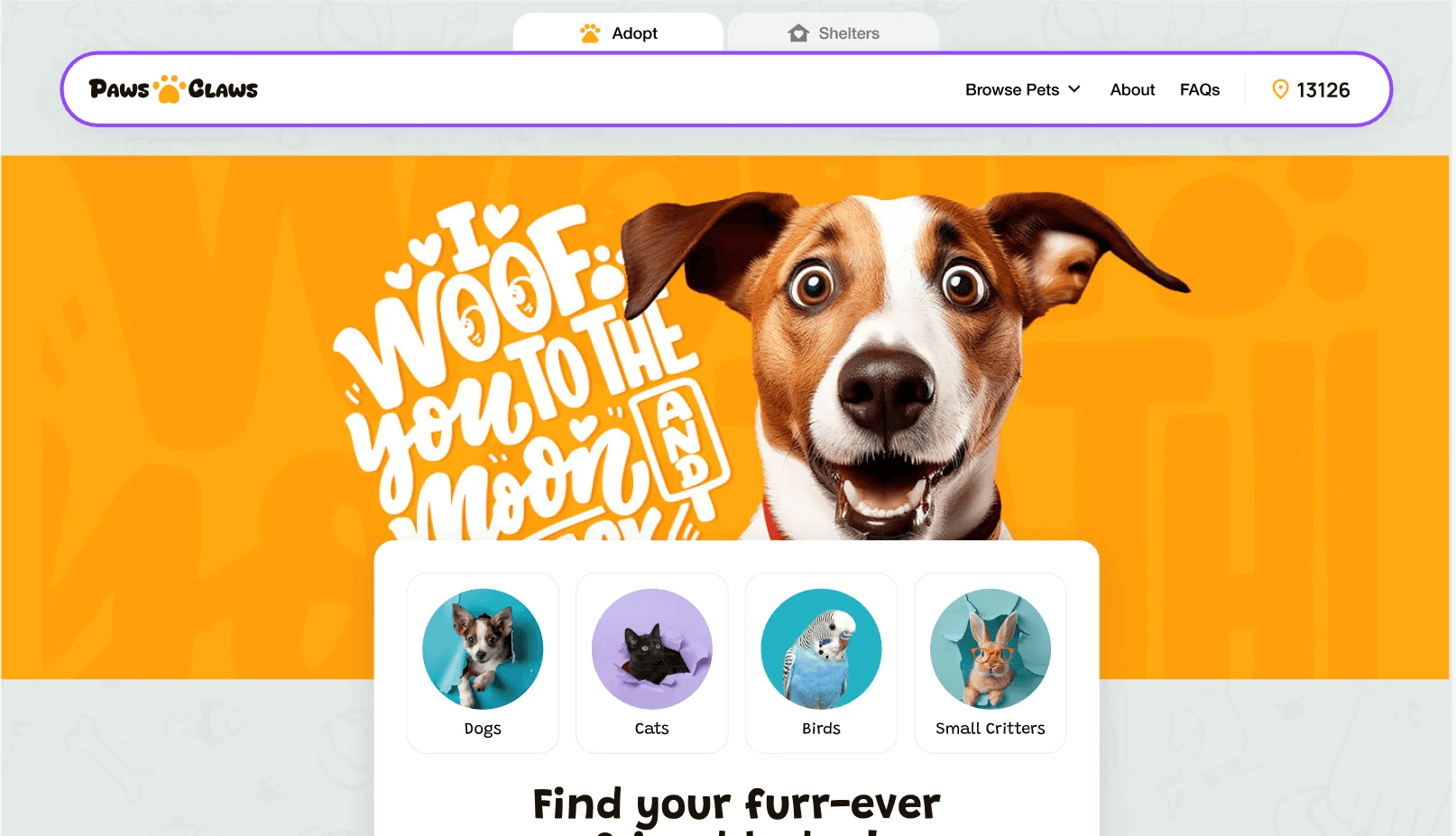Open the Browse Pets menu
1456x836 pixels.
click(1023, 89)
